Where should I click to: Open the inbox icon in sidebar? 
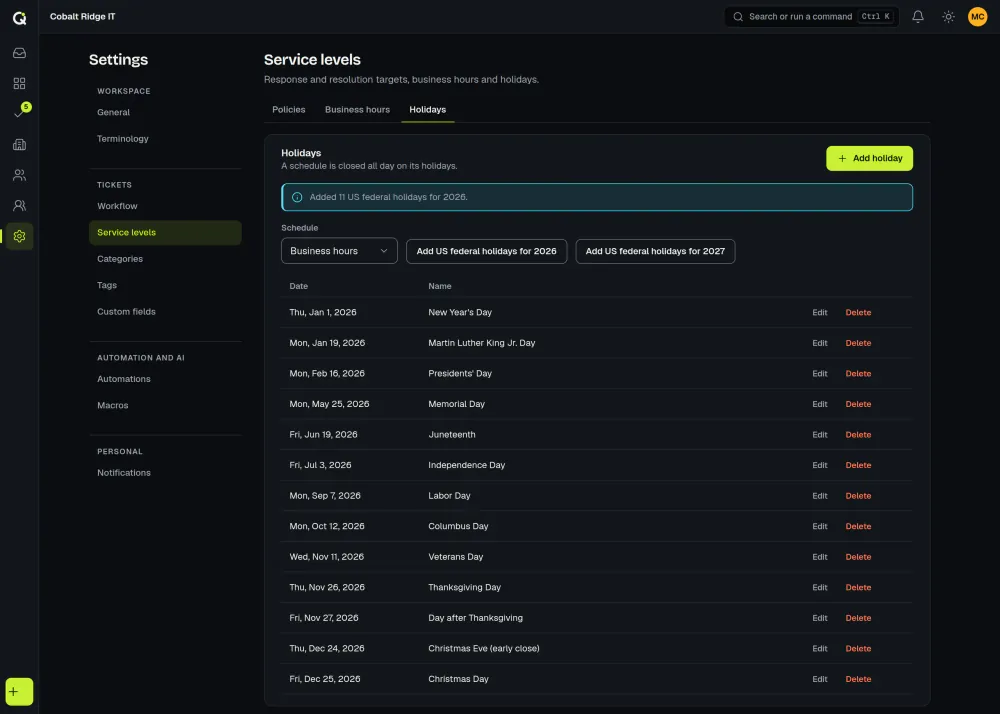(19, 53)
